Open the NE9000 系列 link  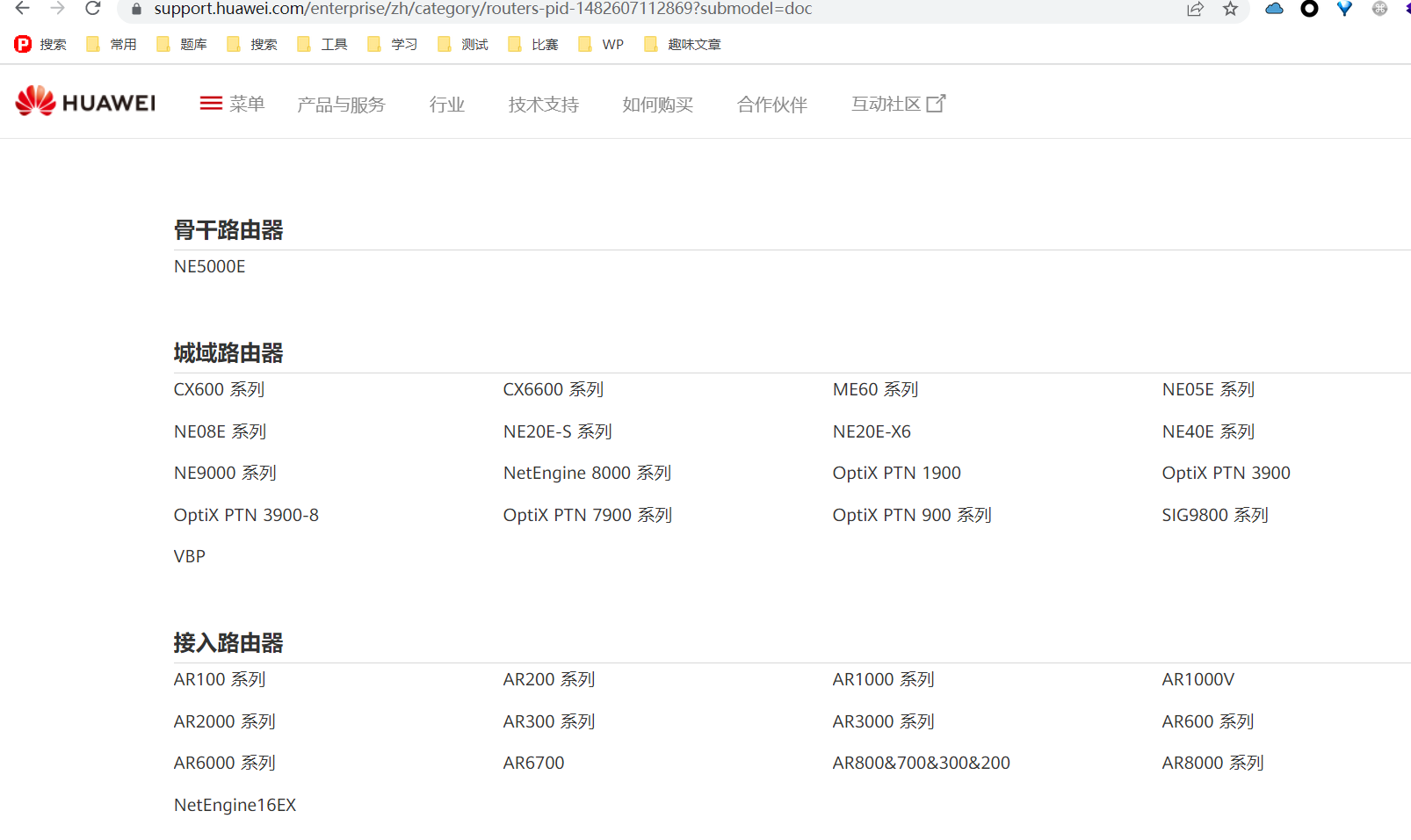click(225, 473)
